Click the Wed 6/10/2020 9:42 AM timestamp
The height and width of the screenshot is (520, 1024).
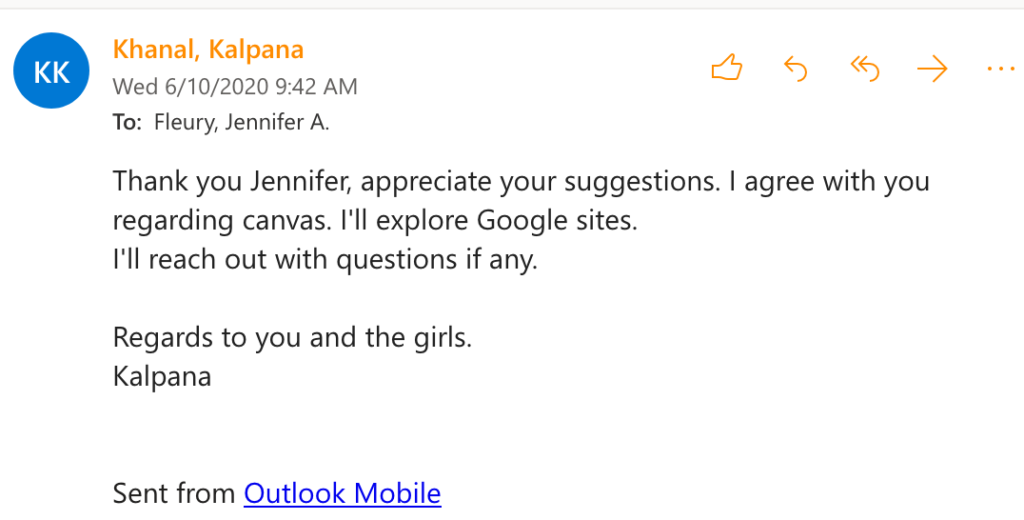pyautogui.click(x=235, y=86)
